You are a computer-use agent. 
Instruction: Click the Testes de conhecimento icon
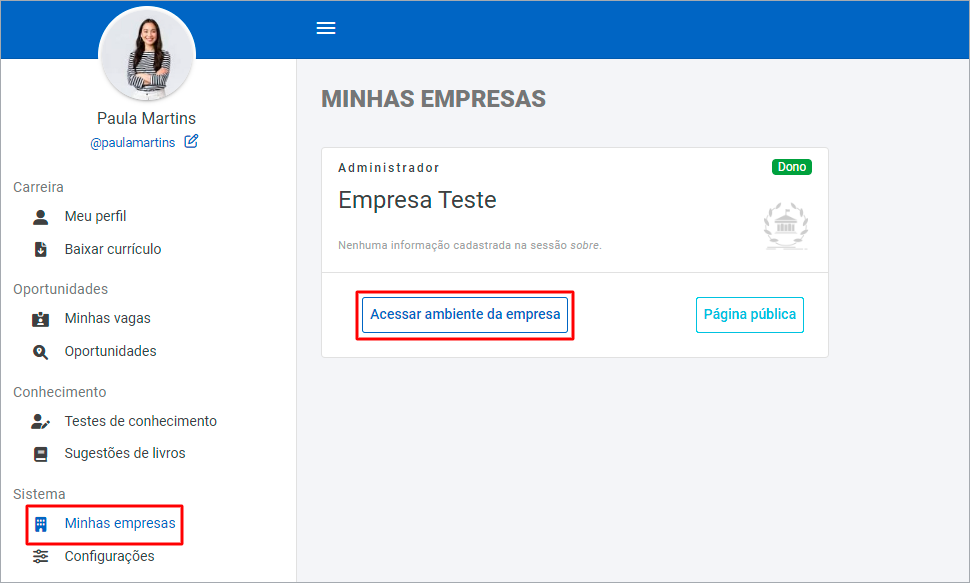(40, 422)
